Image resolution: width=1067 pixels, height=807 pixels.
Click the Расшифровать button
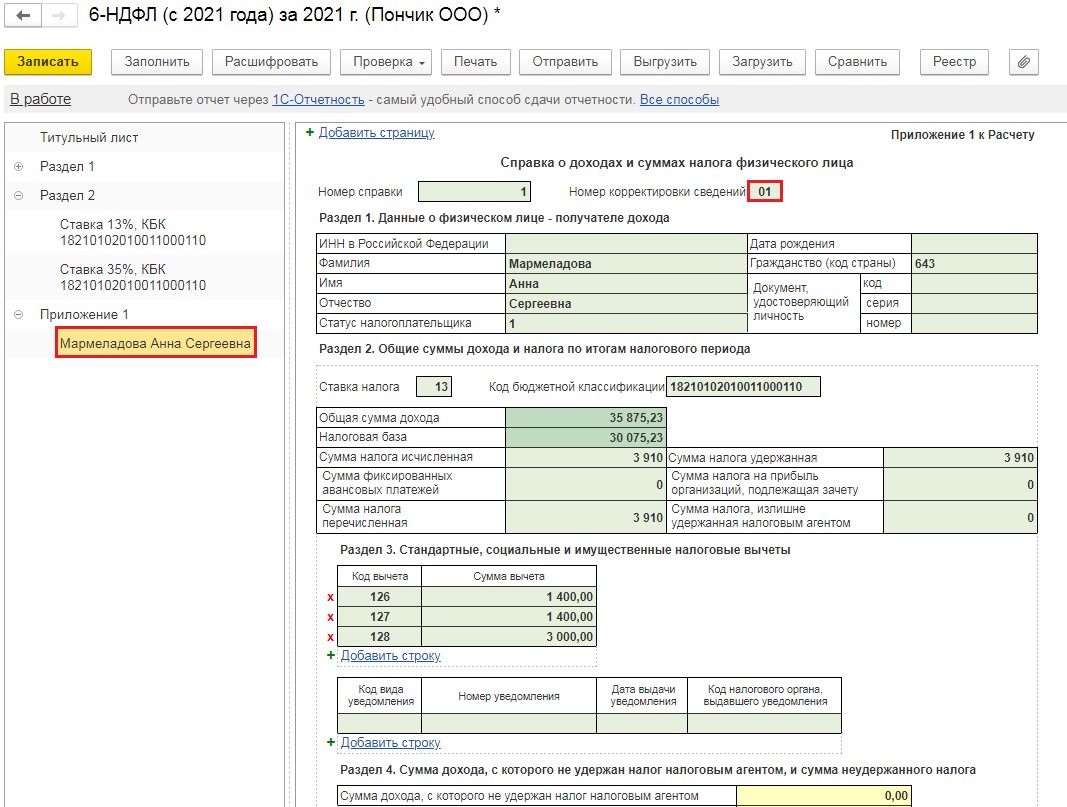[x=272, y=62]
